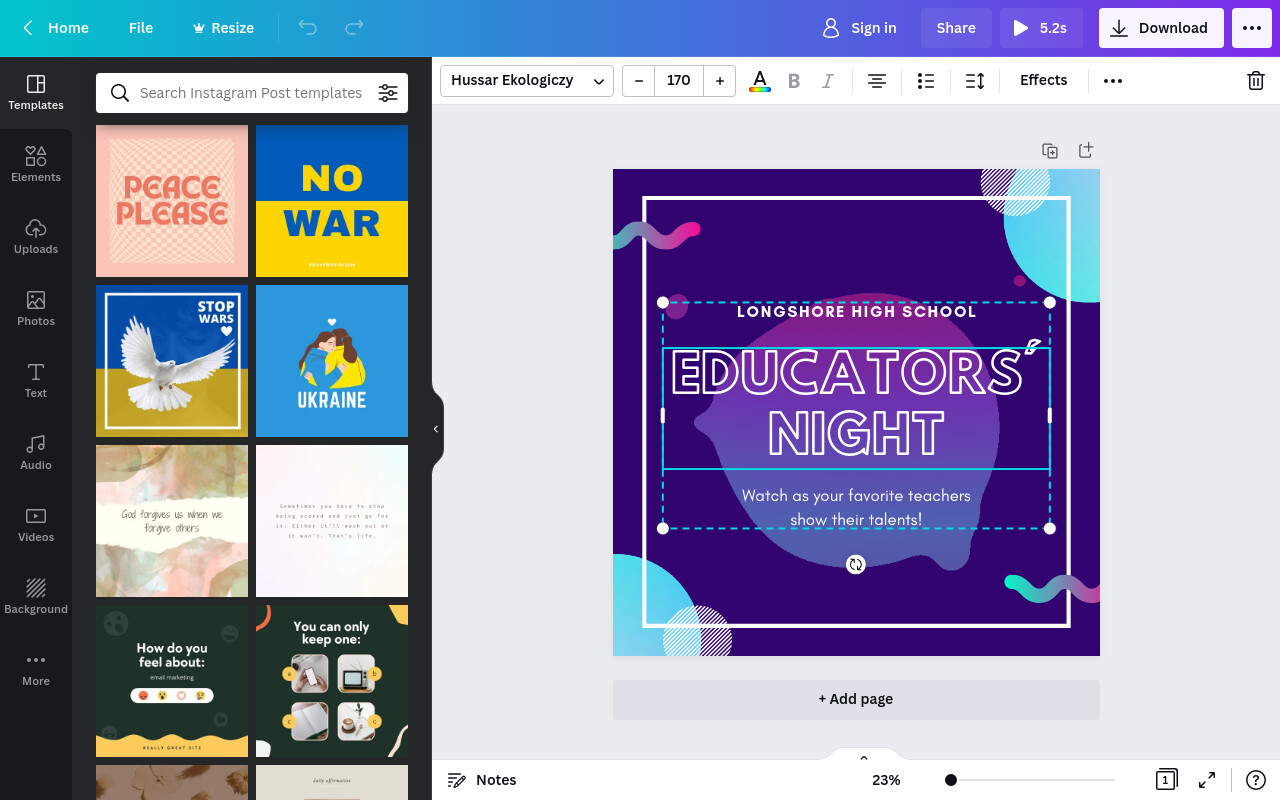Screen dimensions: 1280x800
Task: Click the Share button
Action: [956, 28]
